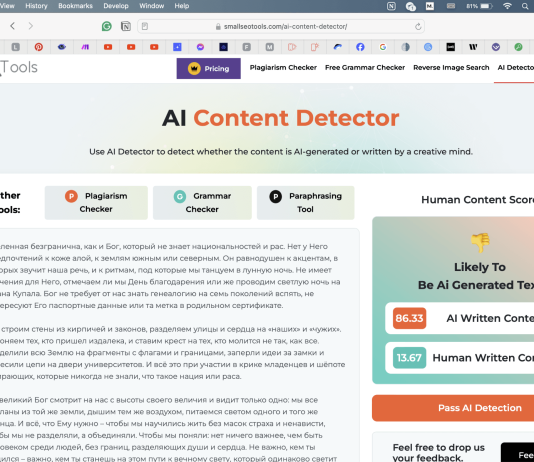Open the purple chevron circle bookmark
This screenshot has height=462, width=534.
[496, 47]
